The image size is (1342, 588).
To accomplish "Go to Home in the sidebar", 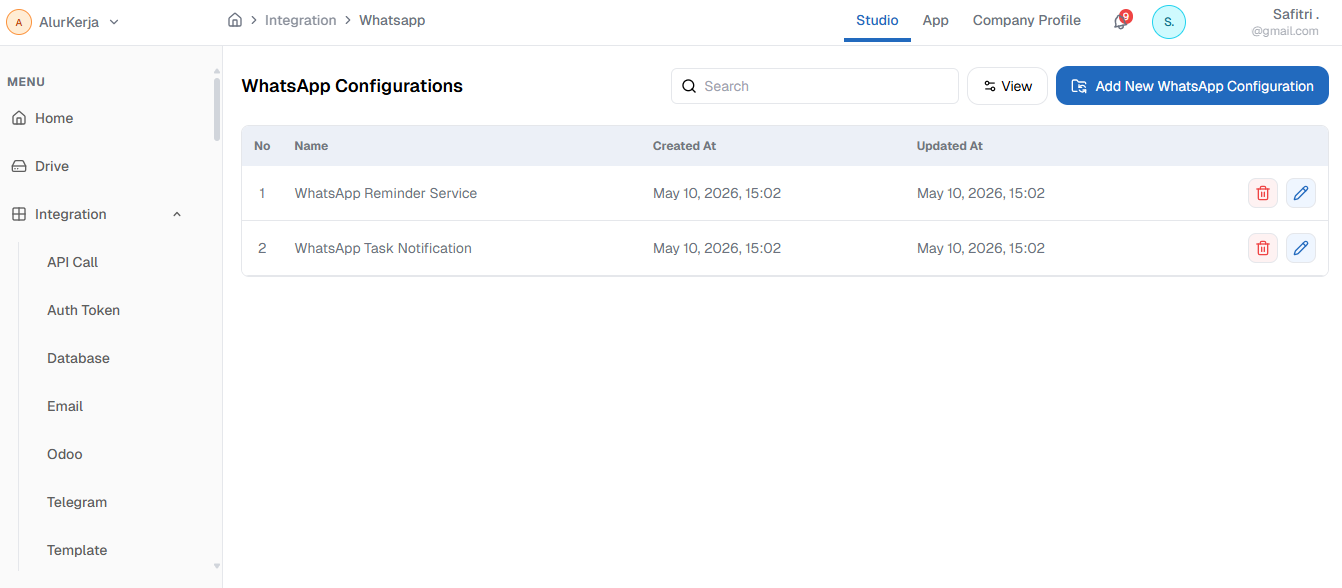I will (54, 118).
